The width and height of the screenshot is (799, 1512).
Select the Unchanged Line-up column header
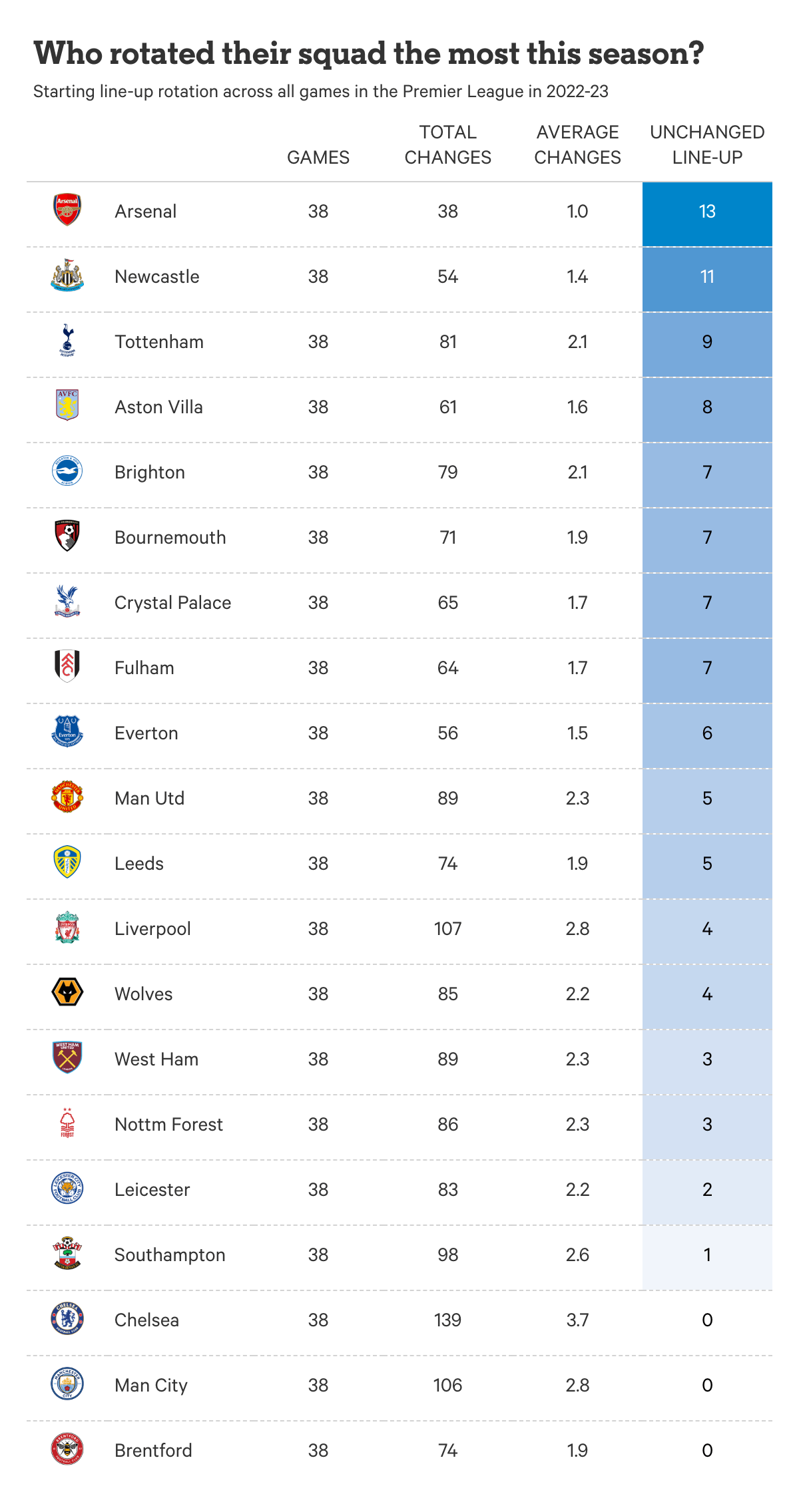point(707,145)
